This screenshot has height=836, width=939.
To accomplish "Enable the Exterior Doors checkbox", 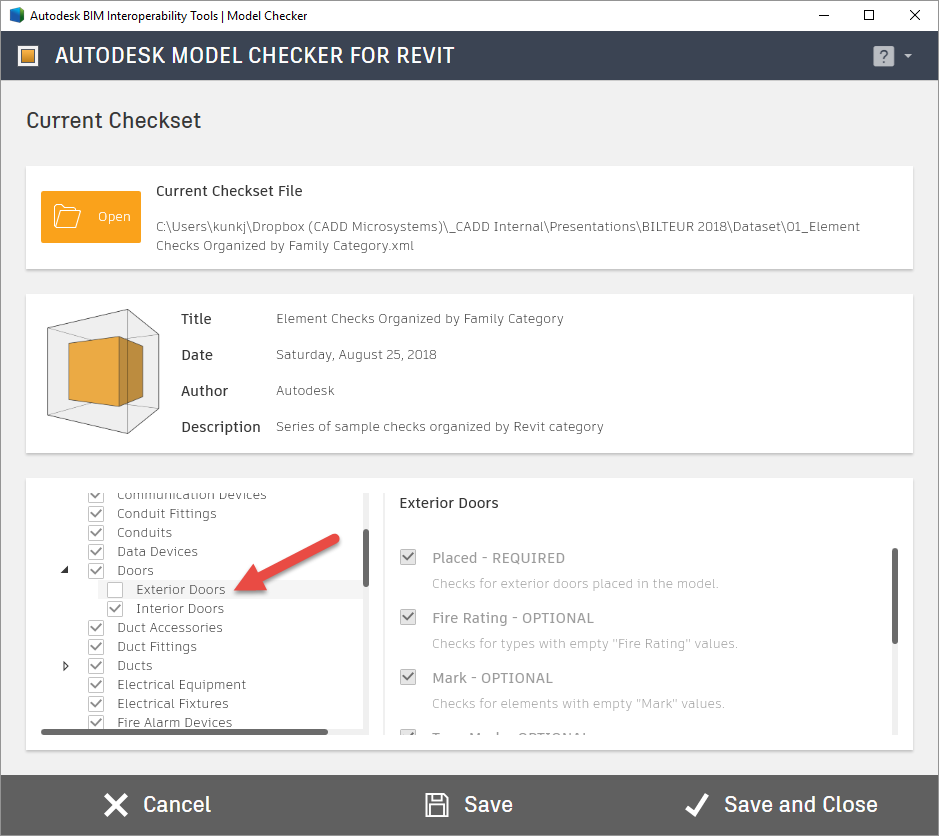I will 114,589.
